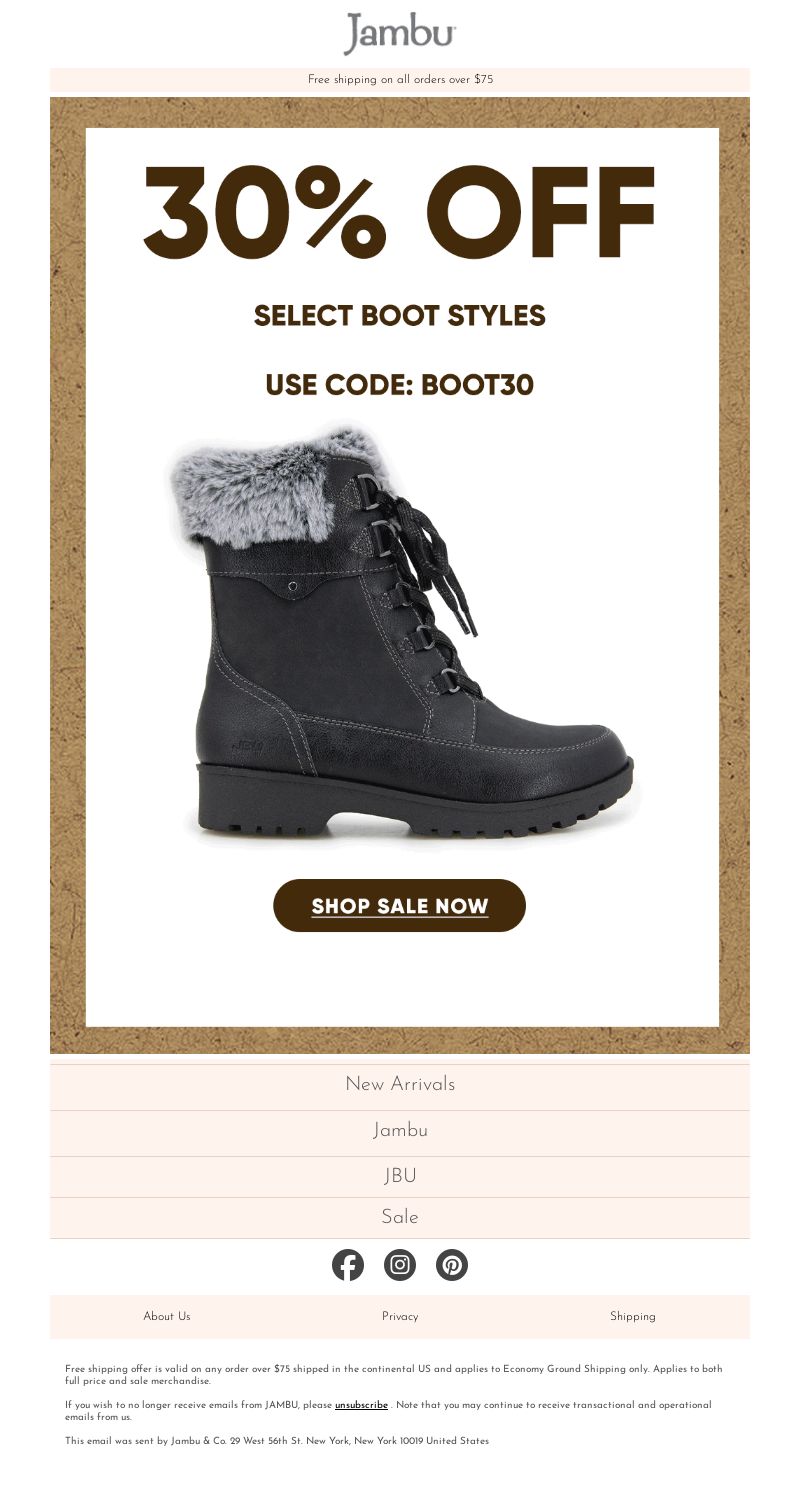Open the Privacy footer link
The width and height of the screenshot is (800, 1487).
400,1317
